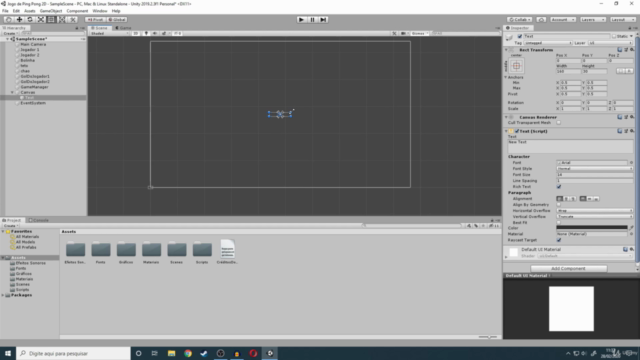Select the Move tool
The image size is (640, 360).
(x=19, y=20)
